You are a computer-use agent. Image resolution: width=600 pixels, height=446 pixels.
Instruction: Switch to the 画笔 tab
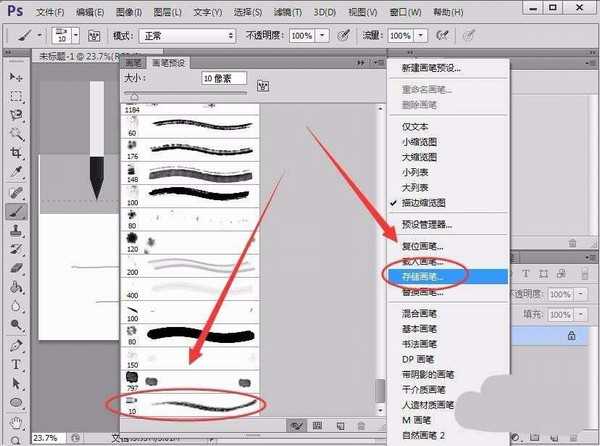click(x=134, y=62)
